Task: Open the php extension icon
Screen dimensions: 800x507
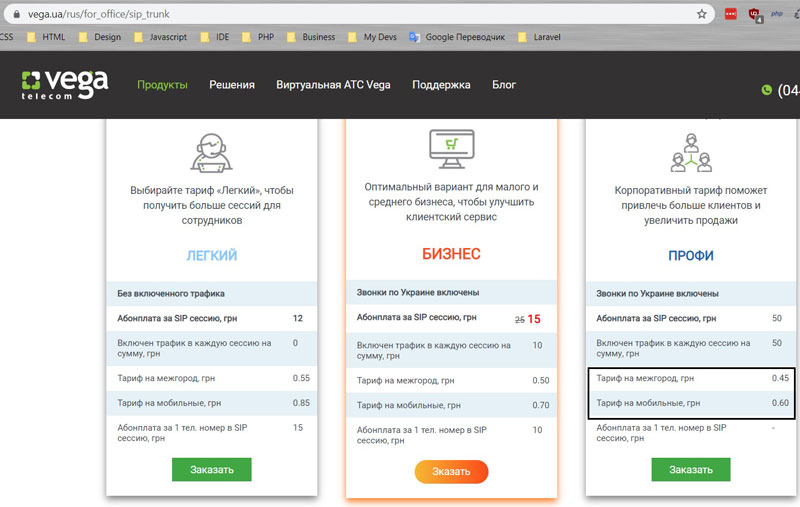Action: (x=777, y=14)
